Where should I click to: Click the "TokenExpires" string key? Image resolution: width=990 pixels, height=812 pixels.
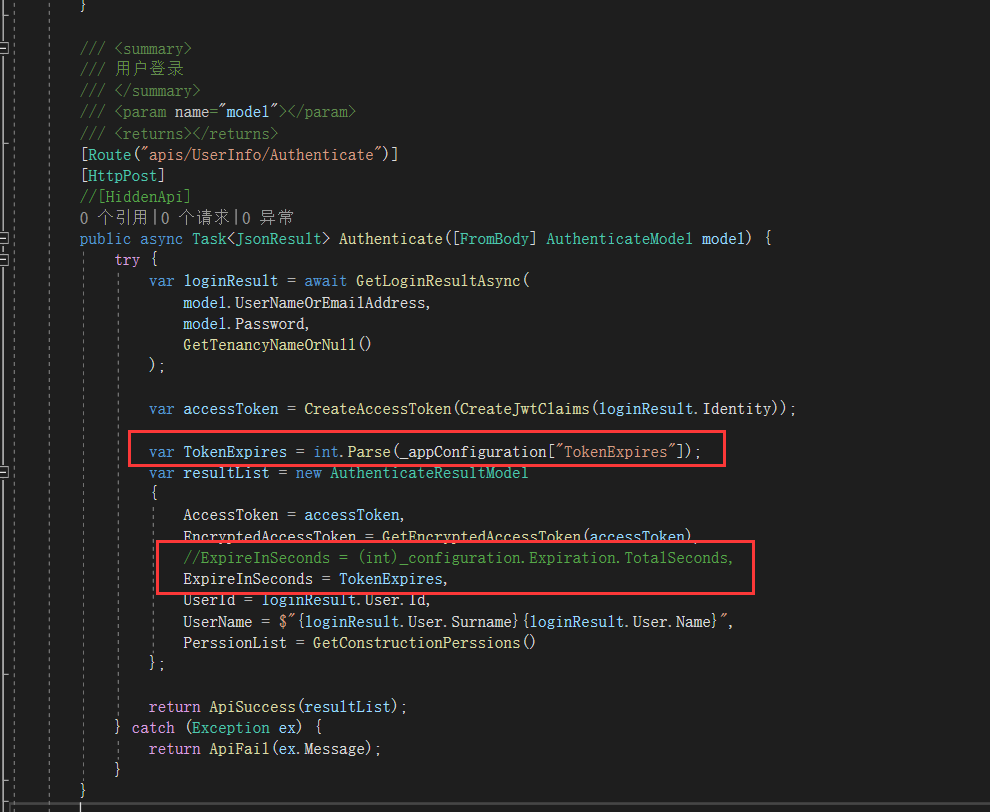(x=615, y=452)
